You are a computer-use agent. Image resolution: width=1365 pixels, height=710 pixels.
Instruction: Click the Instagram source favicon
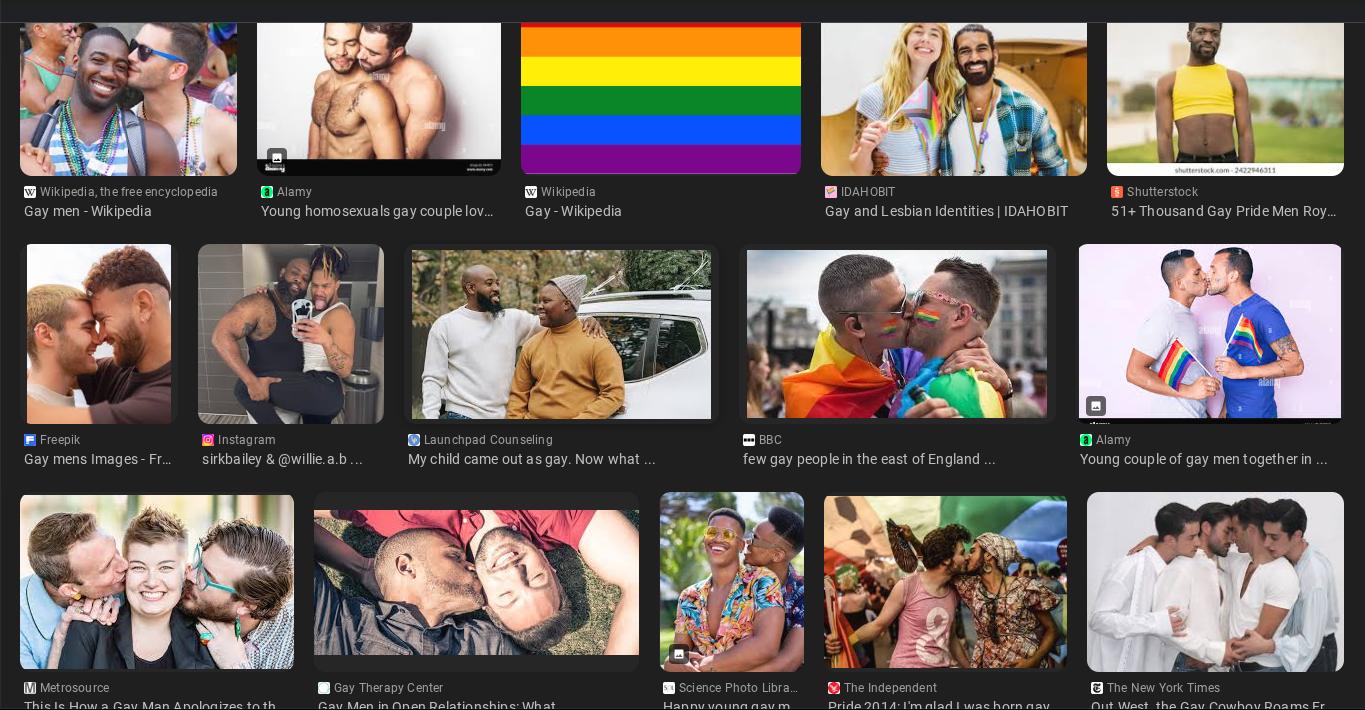click(x=208, y=440)
